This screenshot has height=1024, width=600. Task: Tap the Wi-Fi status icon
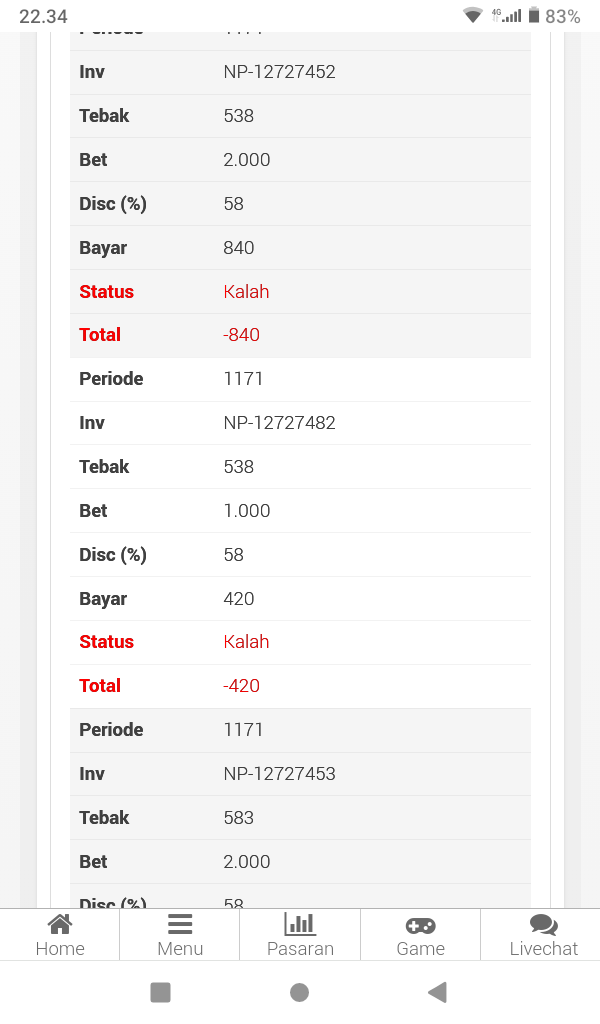tap(473, 16)
